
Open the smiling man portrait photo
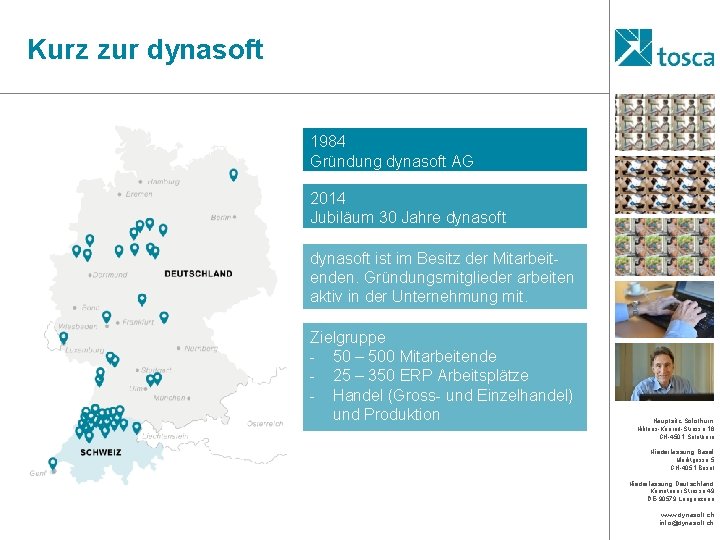click(x=664, y=372)
